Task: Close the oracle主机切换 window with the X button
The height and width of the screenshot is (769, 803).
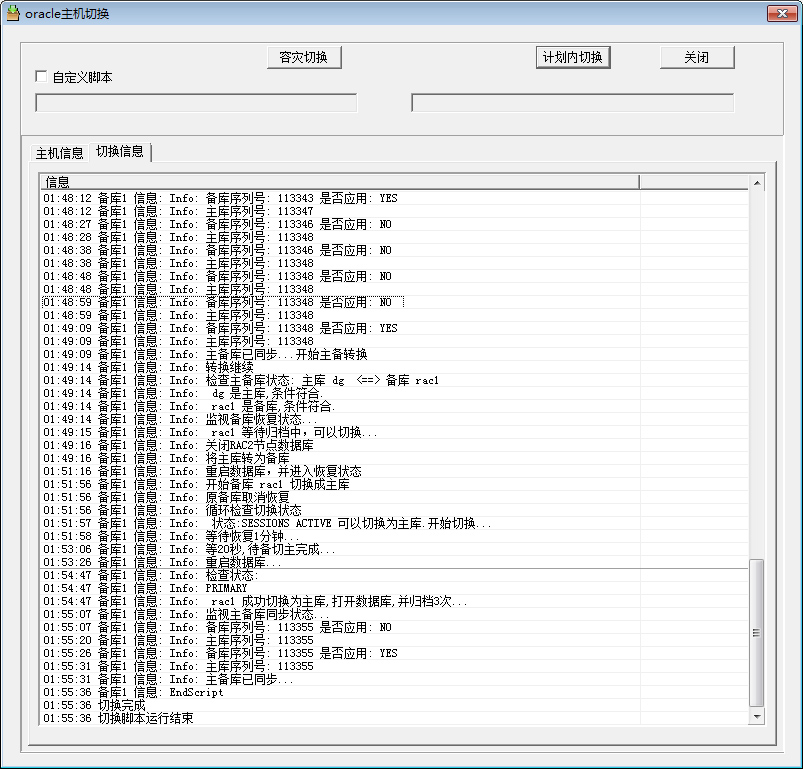Action: point(781,13)
